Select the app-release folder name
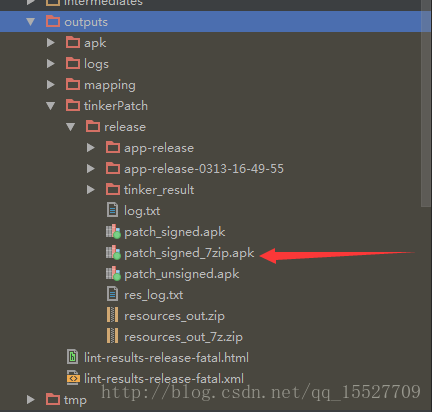This screenshot has height=412, width=432. (159, 148)
